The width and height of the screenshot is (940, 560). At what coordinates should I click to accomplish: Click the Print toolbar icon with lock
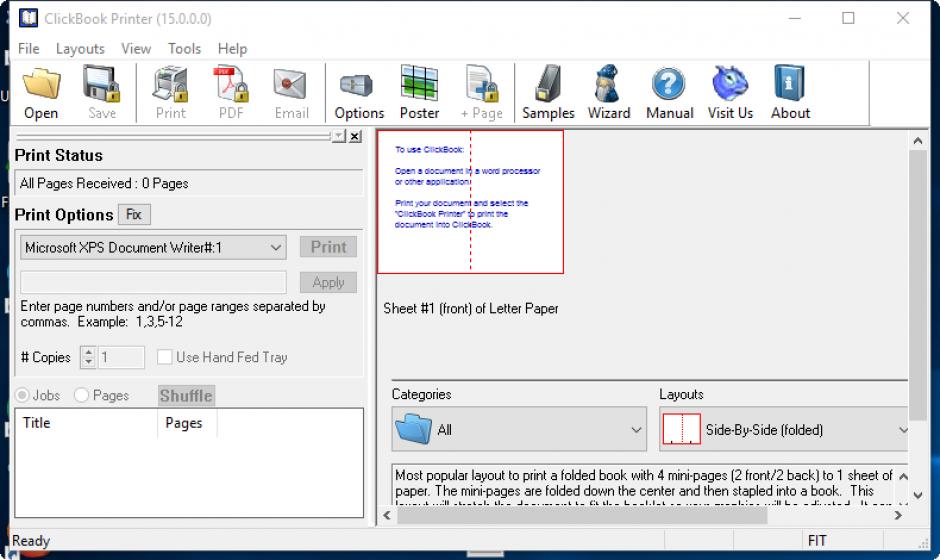coord(170,85)
